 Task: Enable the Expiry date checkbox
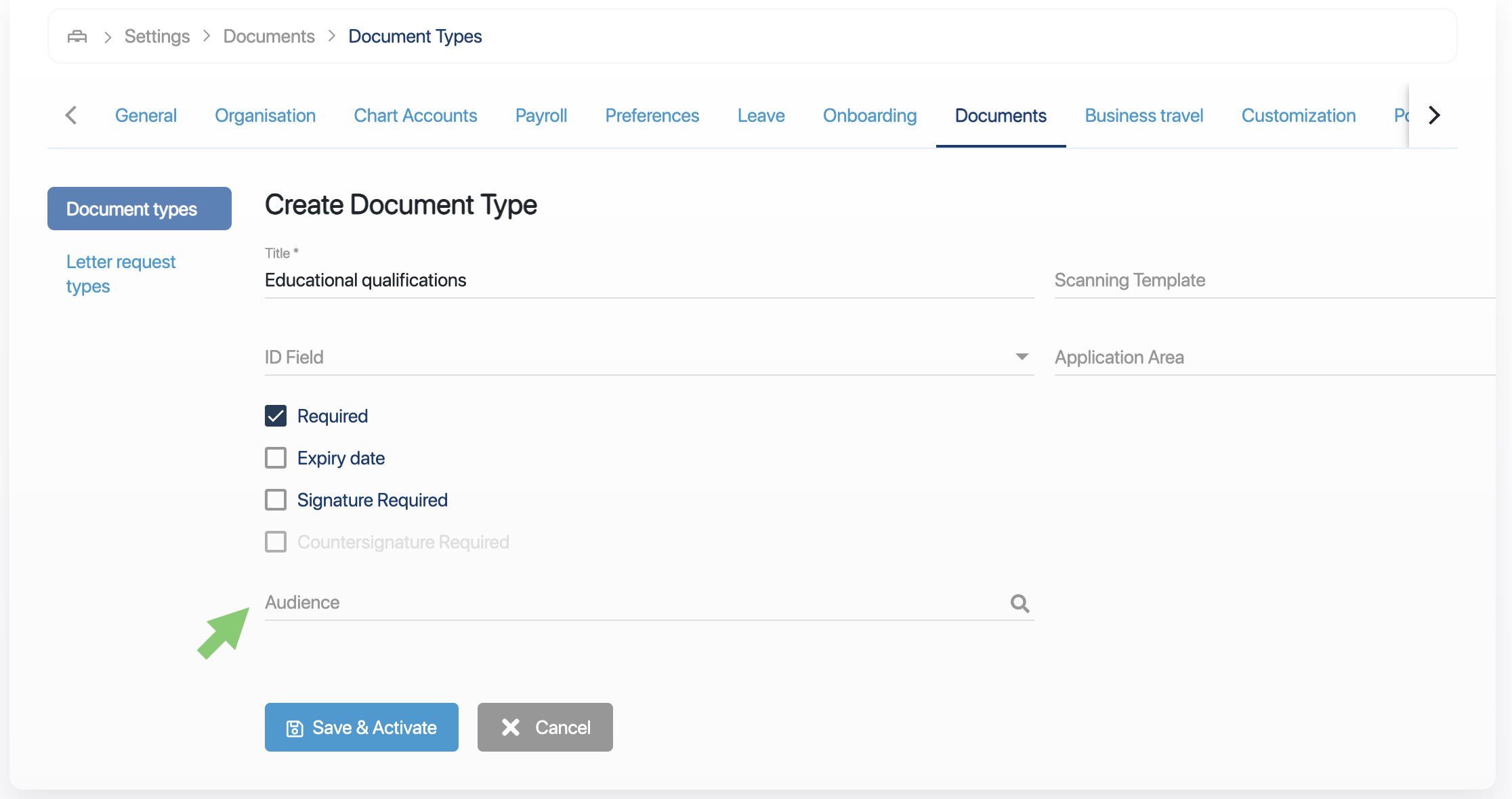pos(276,458)
